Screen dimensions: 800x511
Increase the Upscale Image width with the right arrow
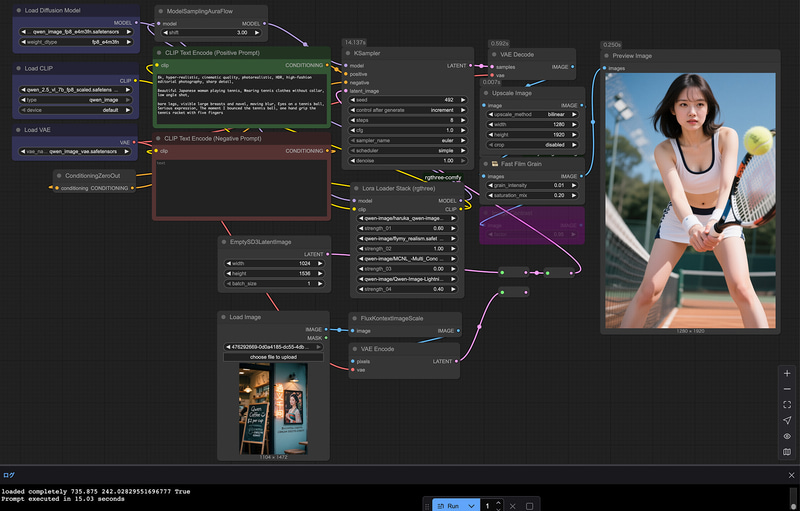[574, 124]
